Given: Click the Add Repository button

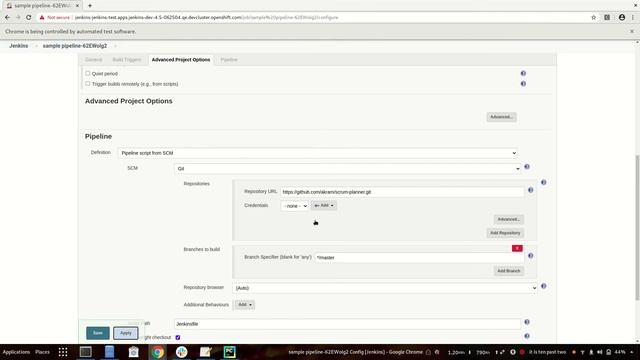Looking at the screenshot, I should (505, 233).
